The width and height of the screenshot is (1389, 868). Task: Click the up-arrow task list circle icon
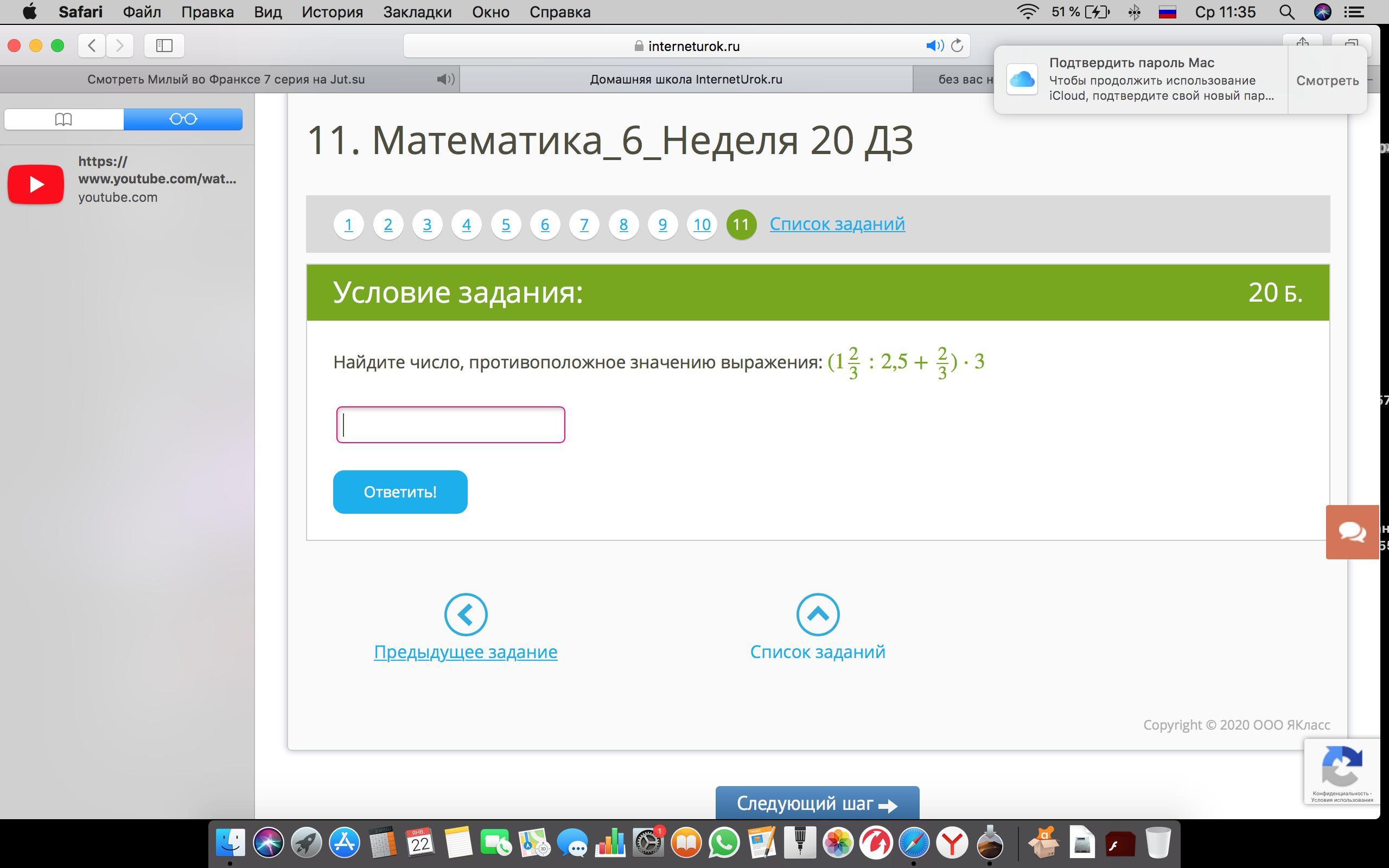[x=817, y=614]
